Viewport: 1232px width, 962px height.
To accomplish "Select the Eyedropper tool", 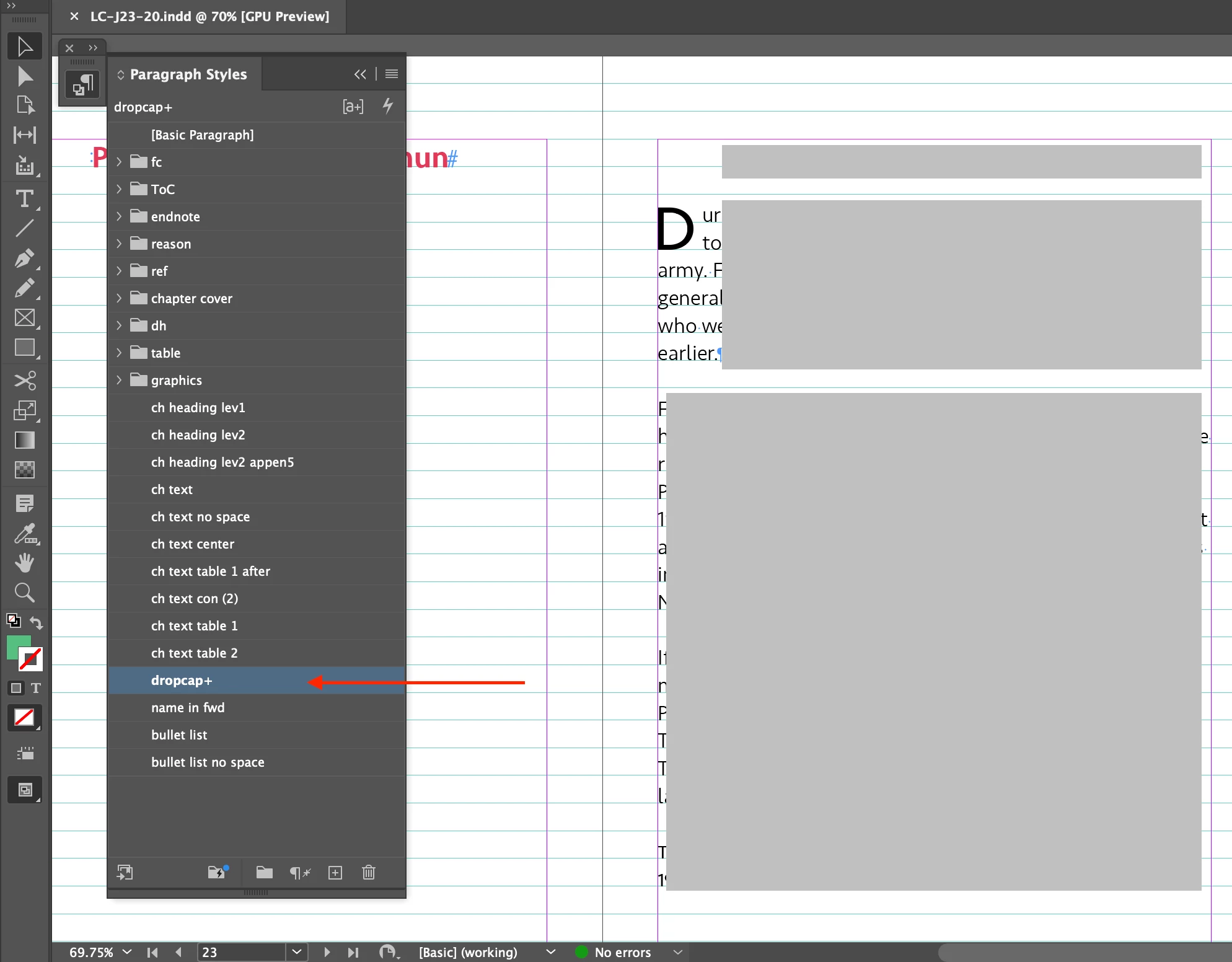I will (24, 533).
